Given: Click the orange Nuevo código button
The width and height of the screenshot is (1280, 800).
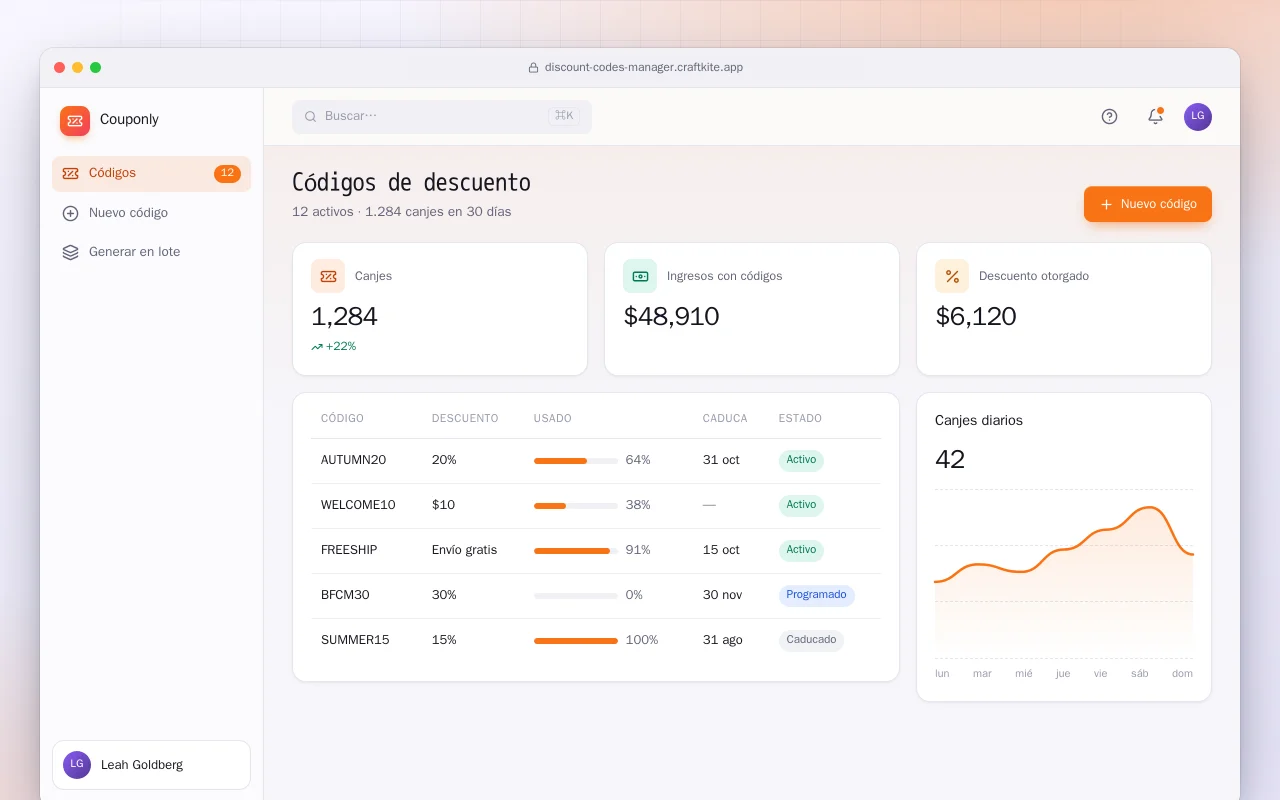Looking at the screenshot, I should coord(1148,204).
